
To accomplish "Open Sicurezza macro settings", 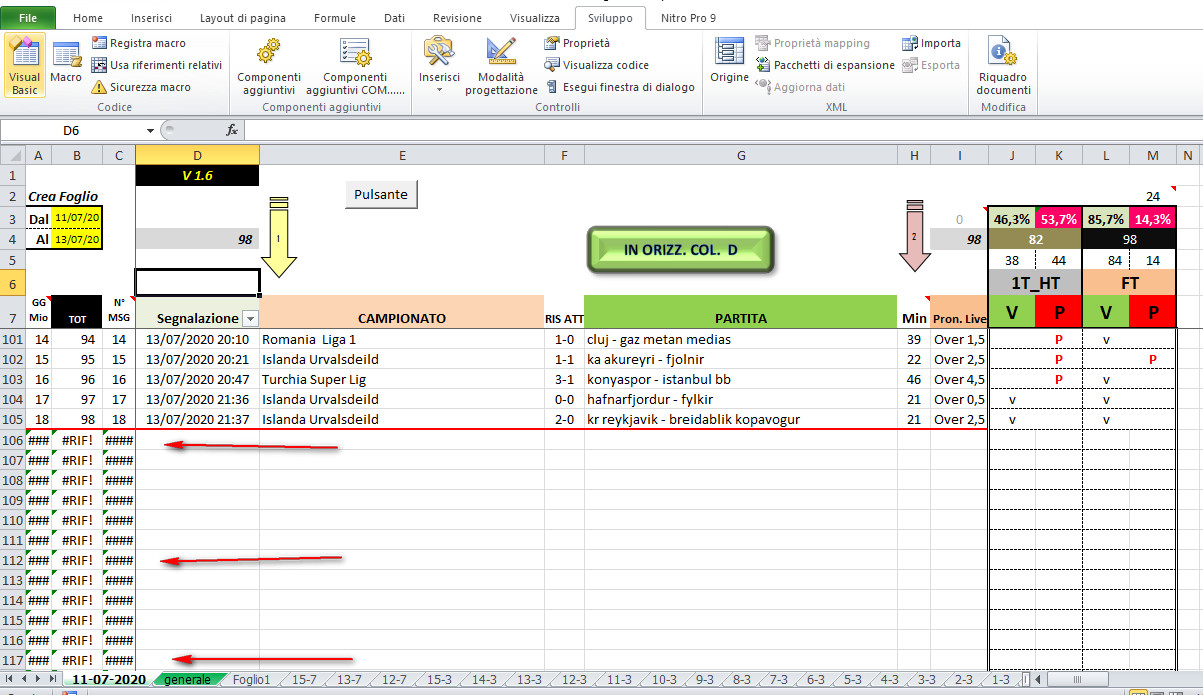I will [141, 87].
